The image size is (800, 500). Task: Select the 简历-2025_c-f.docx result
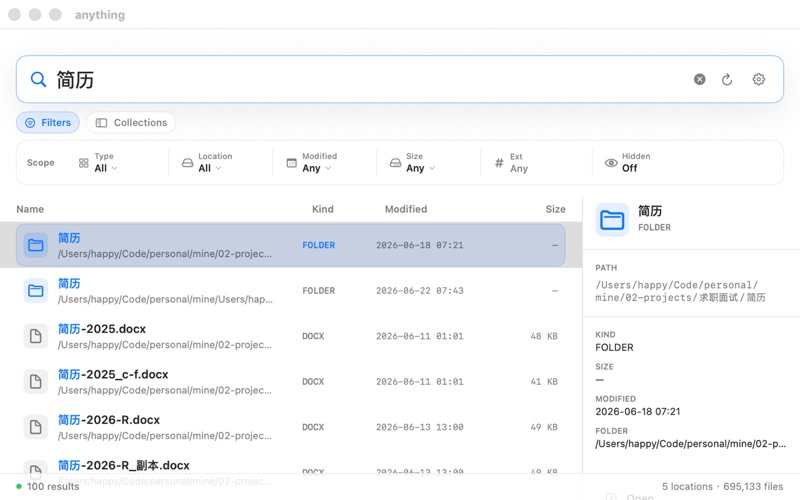(291, 382)
